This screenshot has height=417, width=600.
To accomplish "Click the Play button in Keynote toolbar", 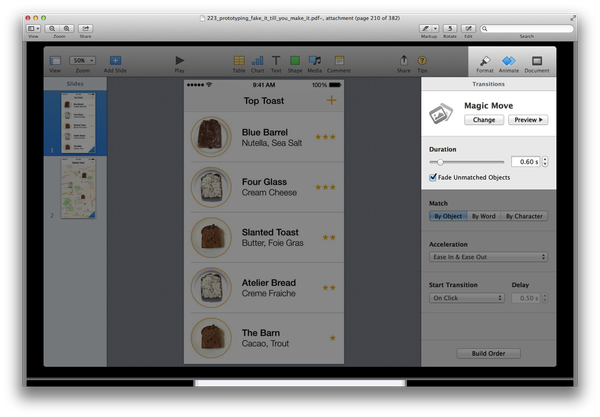I will (180, 61).
